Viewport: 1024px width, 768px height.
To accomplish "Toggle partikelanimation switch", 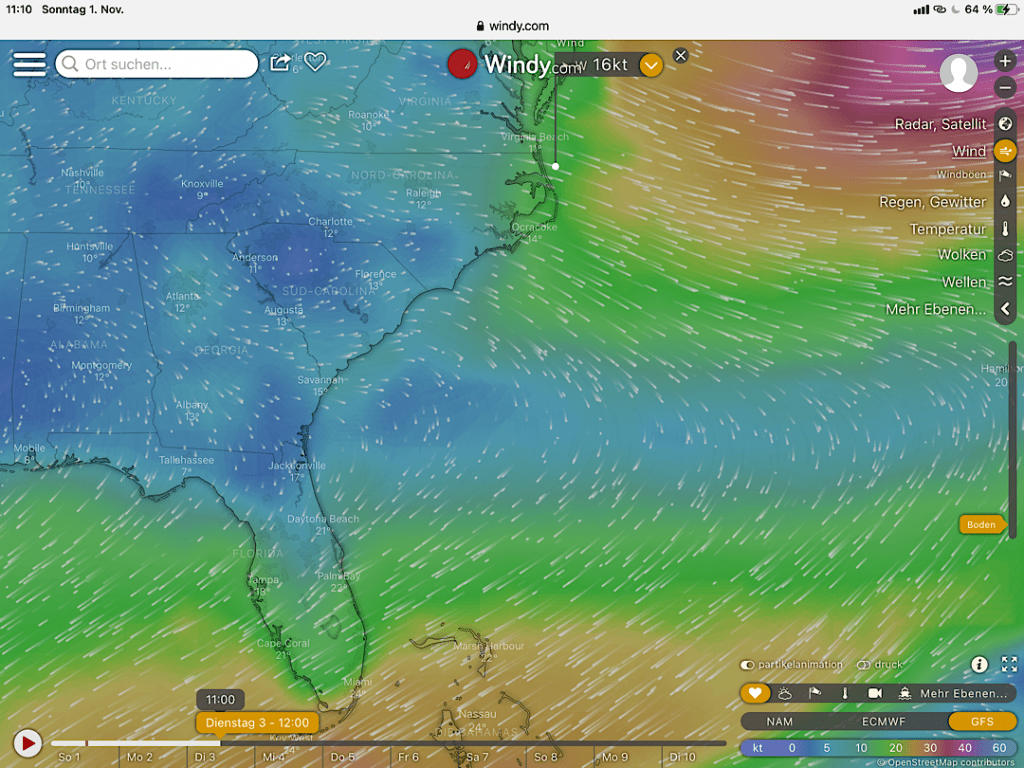I will coord(747,665).
